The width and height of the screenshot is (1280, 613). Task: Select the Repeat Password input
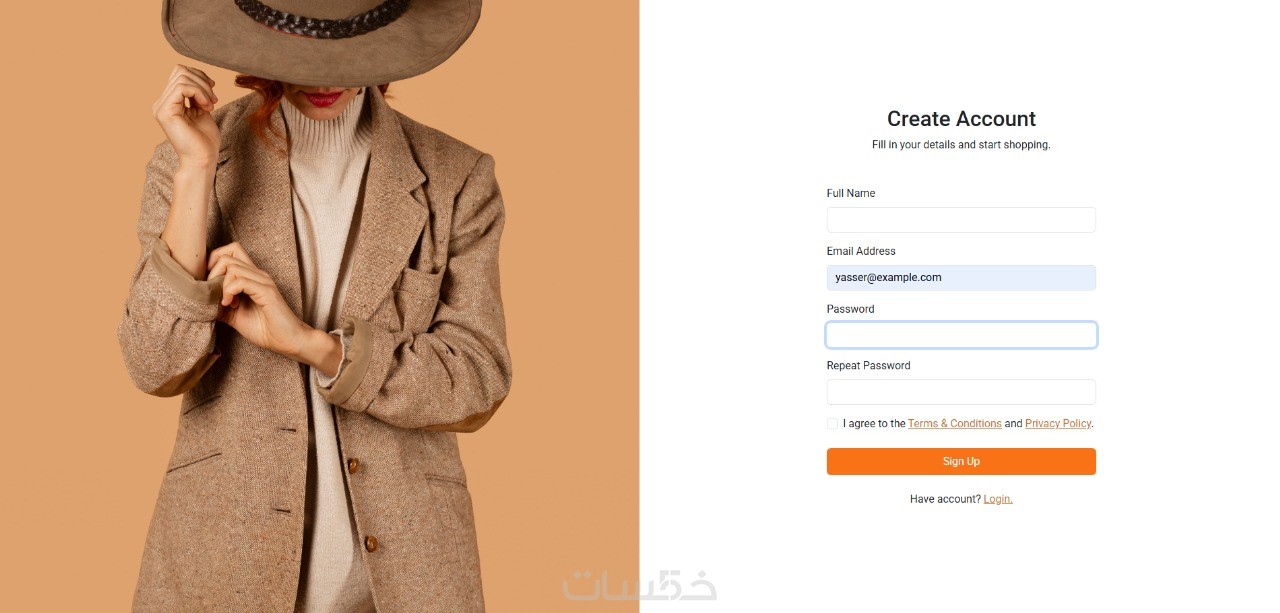pos(960,392)
